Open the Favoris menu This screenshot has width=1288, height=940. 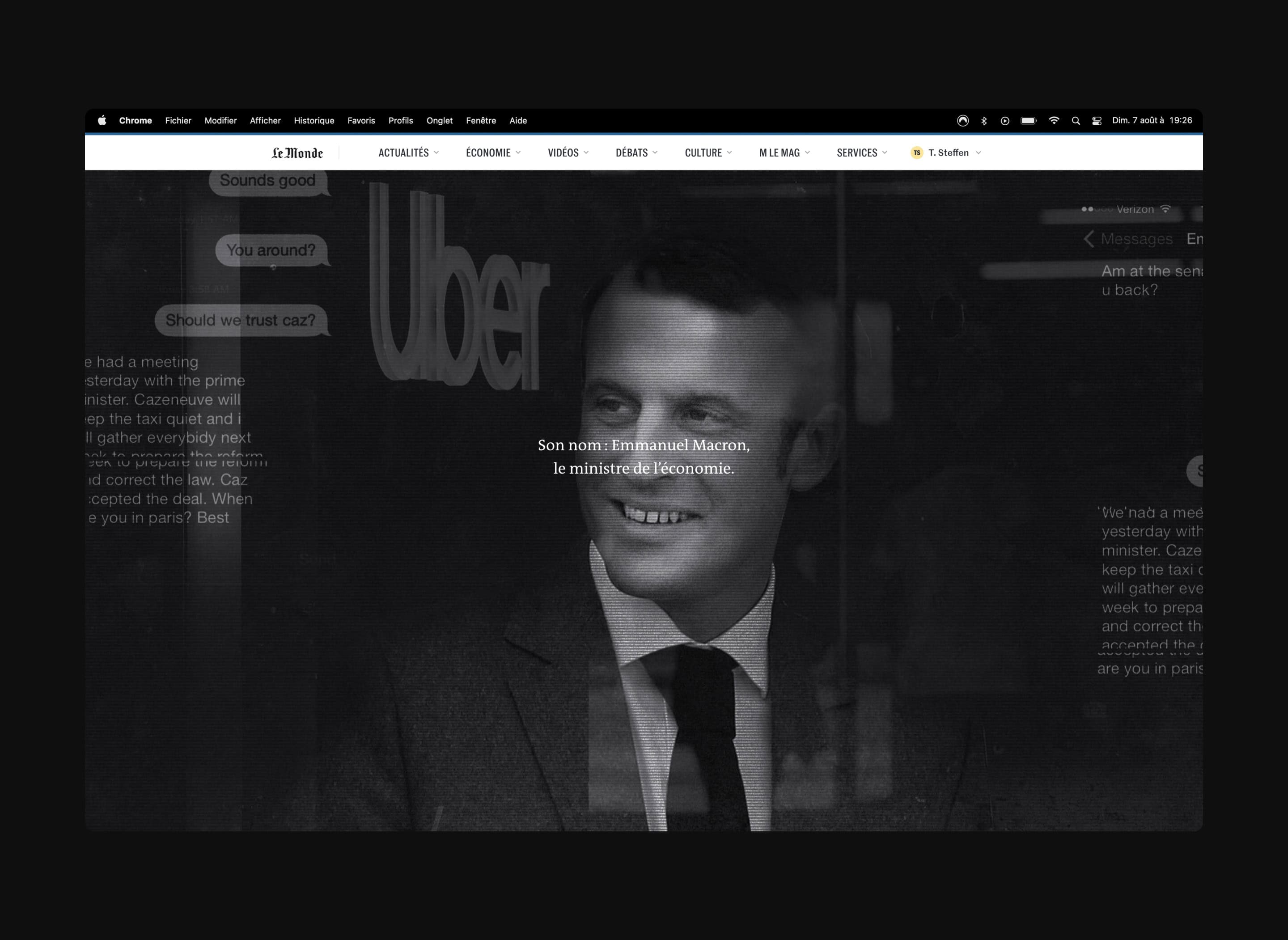click(361, 121)
